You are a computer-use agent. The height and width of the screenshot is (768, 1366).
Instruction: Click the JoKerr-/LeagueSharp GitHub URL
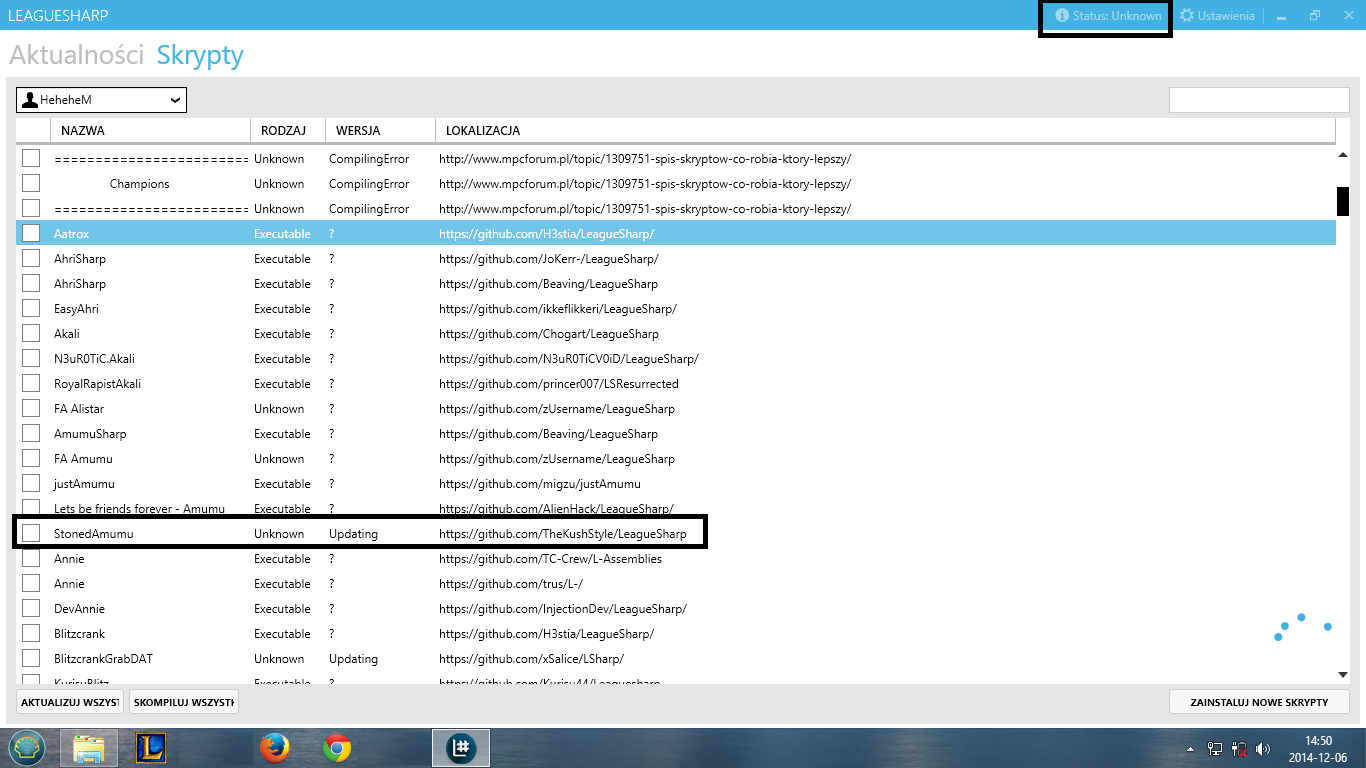[549, 259]
